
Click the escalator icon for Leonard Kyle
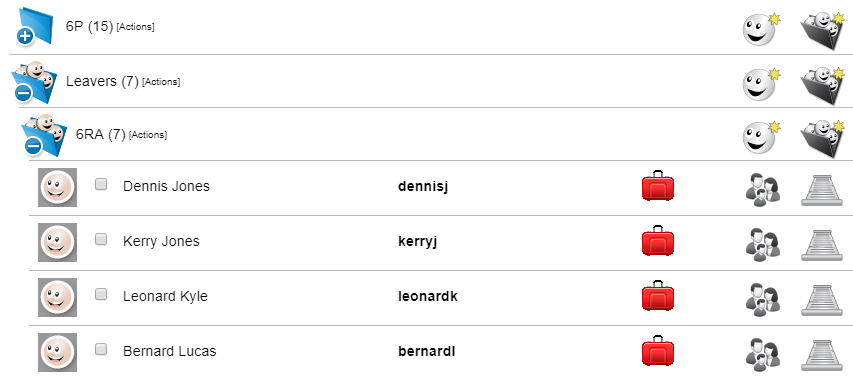click(x=821, y=300)
